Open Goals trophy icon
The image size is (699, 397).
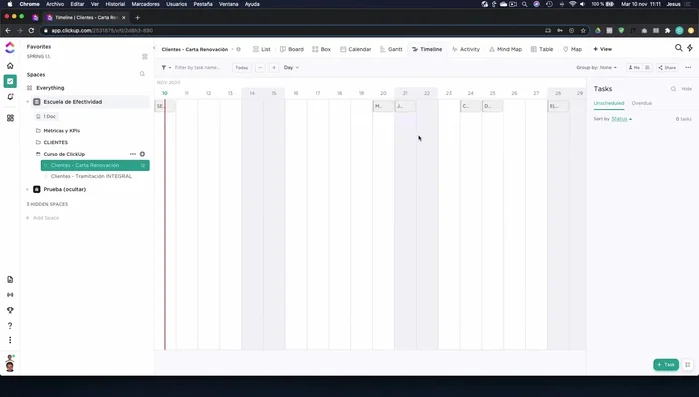(10, 310)
